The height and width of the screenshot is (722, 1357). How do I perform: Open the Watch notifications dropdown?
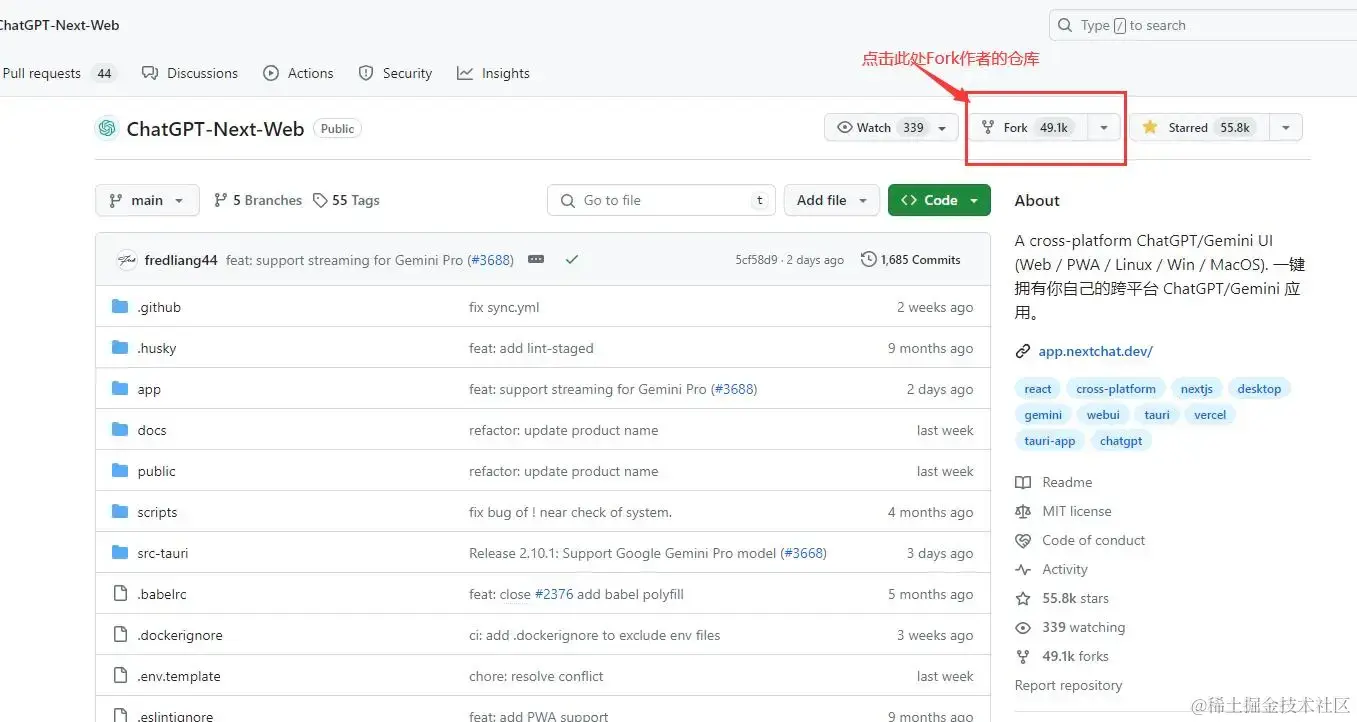click(891, 127)
